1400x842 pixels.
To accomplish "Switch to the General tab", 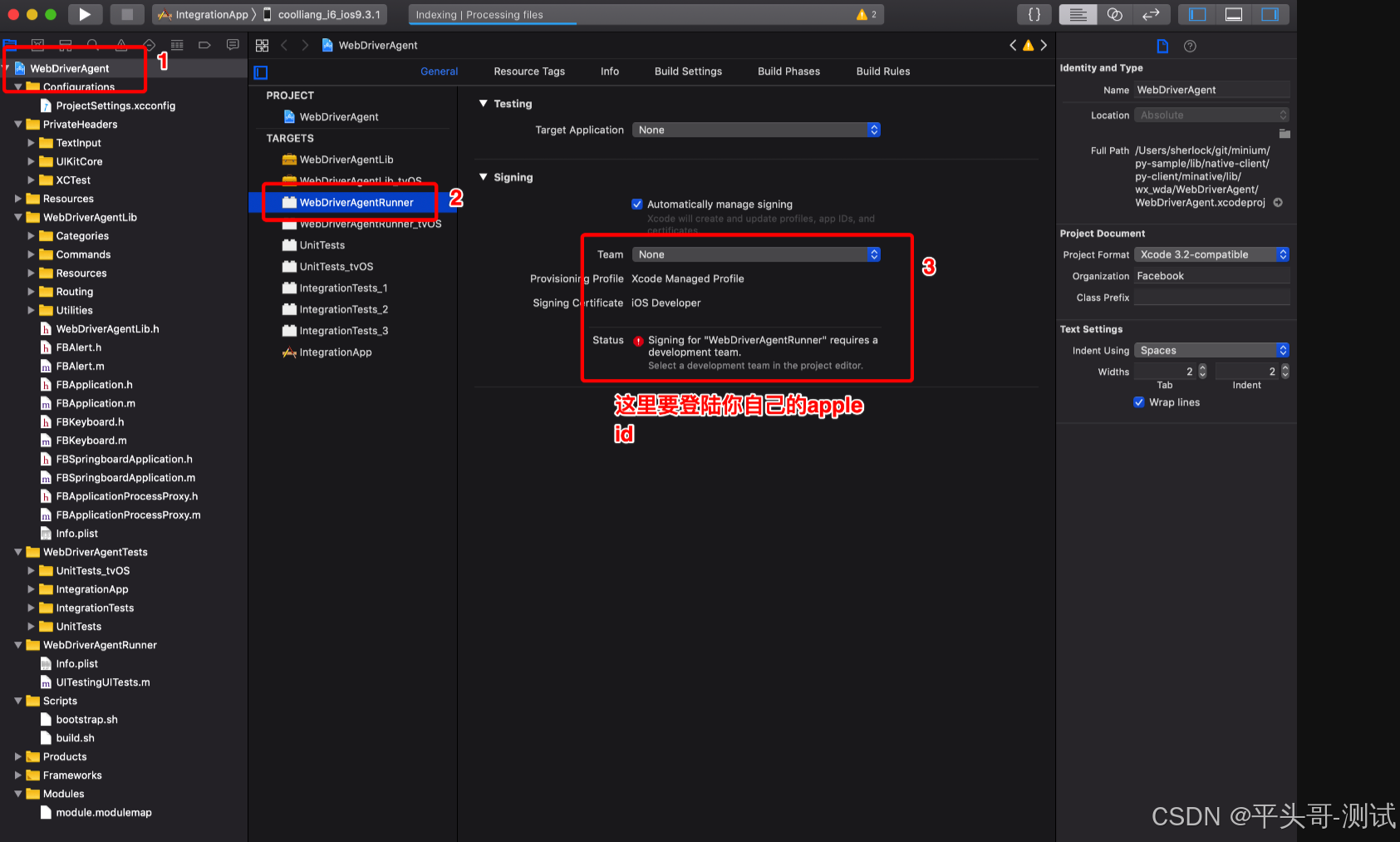I will pyautogui.click(x=439, y=71).
